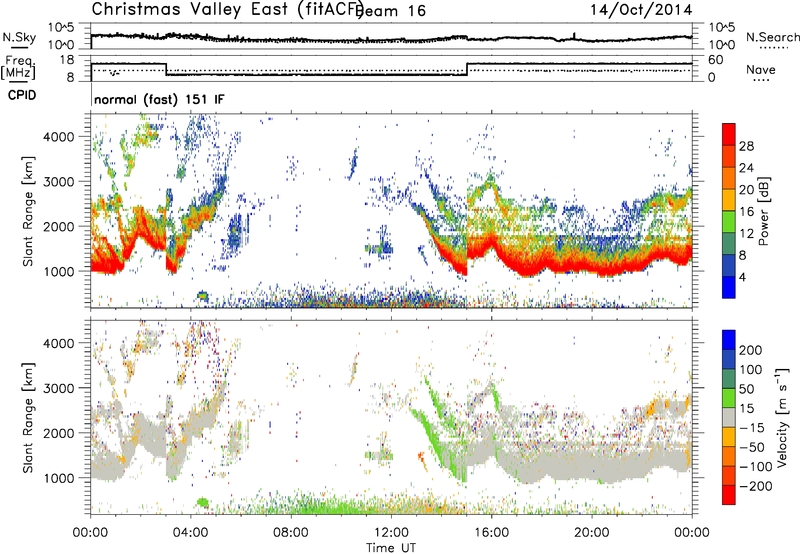The image size is (800, 554).
Task: Select the 'Beam 16' label in the title
Action: point(392,11)
